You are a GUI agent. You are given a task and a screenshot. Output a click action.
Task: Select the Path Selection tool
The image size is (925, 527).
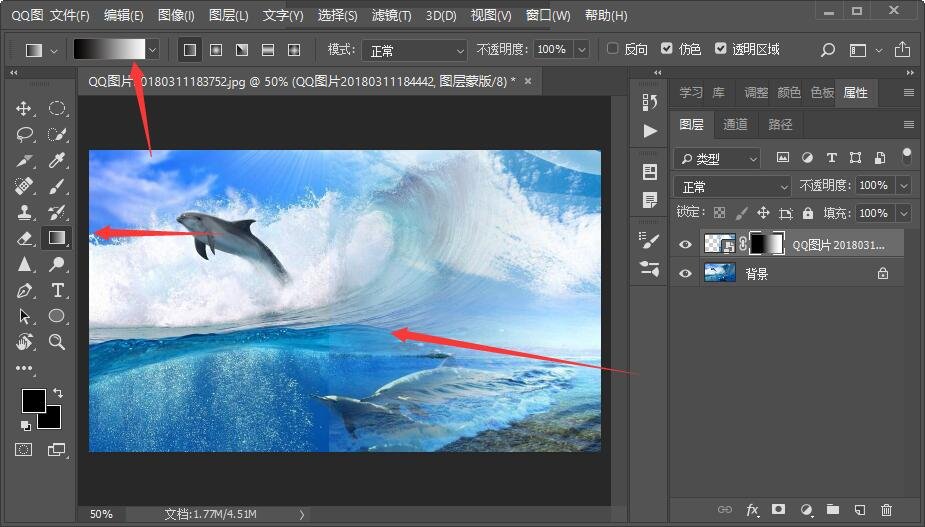pos(24,316)
